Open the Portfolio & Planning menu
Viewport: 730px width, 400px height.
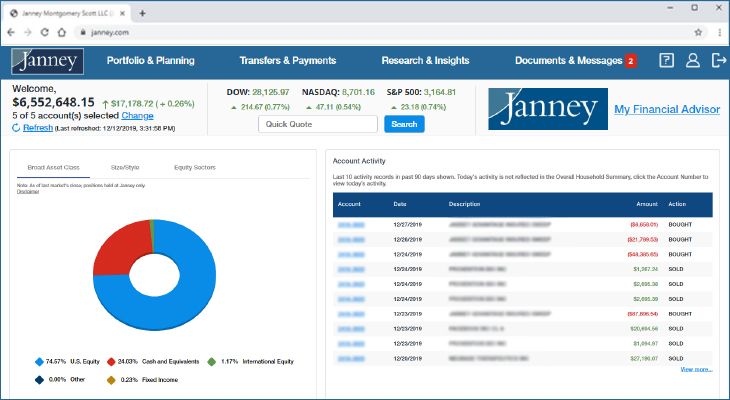click(151, 61)
